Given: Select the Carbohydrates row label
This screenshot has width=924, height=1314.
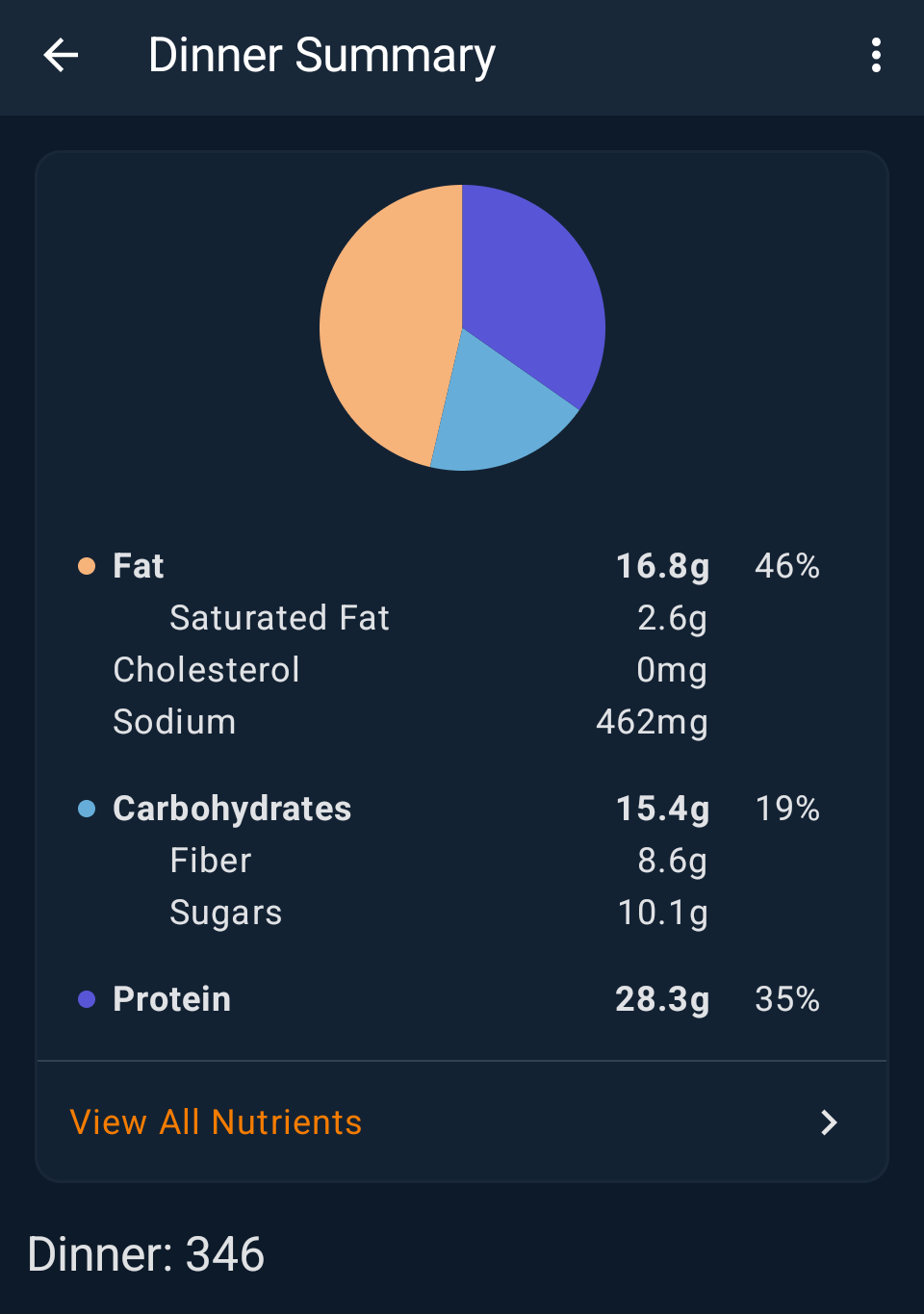Looking at the screenshot, I should point(232,809).
